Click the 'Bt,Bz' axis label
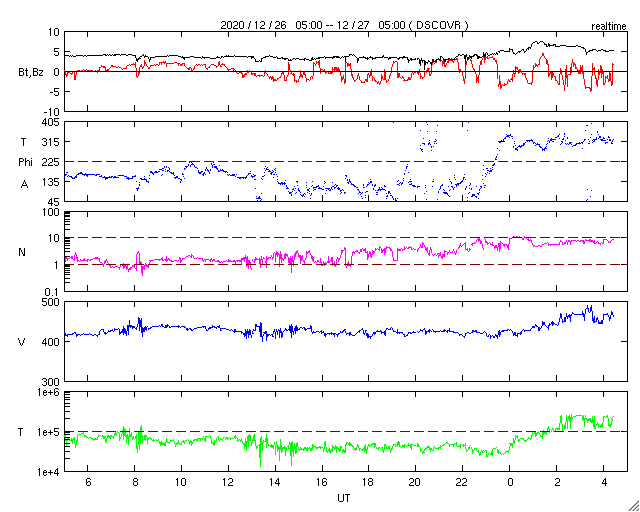Image resolution: width=640 pixels, height=512 pixels. tap(31, 73)
